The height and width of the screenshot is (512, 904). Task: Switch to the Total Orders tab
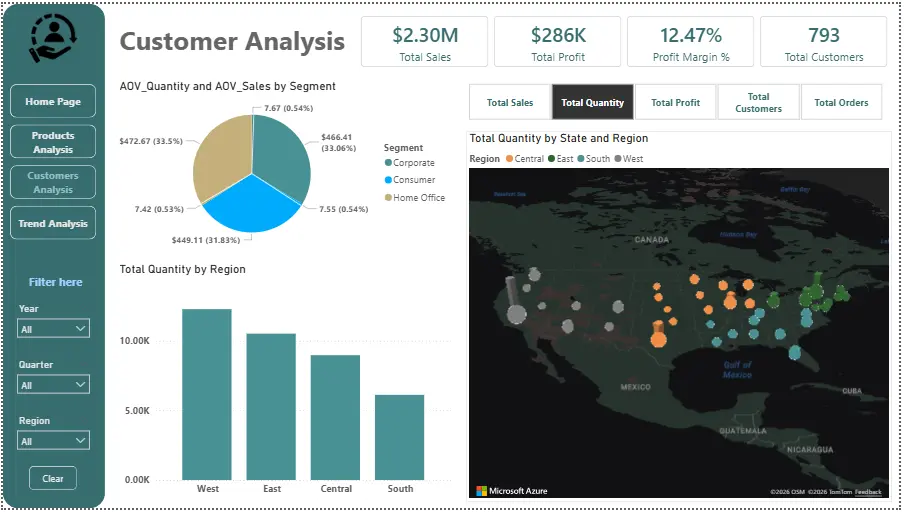point(841,102)
